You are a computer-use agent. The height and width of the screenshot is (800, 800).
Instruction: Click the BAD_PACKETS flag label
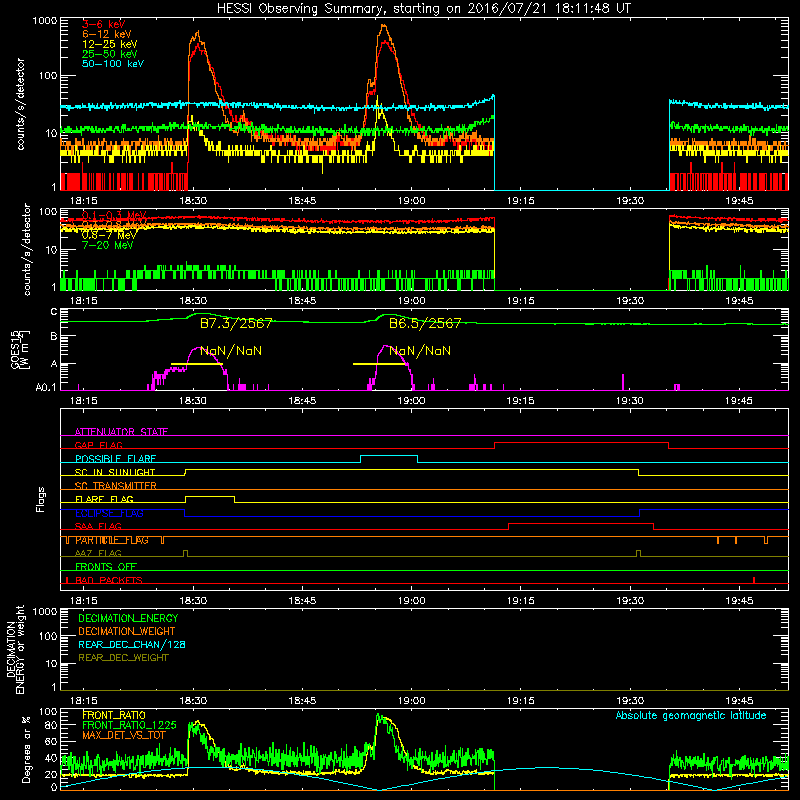[109, 580]
